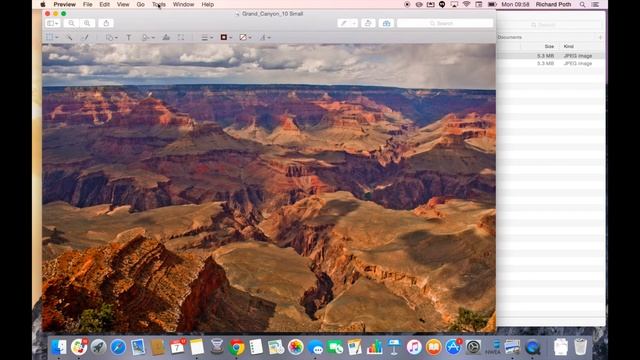The height and width of the screenshot is (360, 640).
Task: Open the Tools menu
Action: click(x=159, y=4)
